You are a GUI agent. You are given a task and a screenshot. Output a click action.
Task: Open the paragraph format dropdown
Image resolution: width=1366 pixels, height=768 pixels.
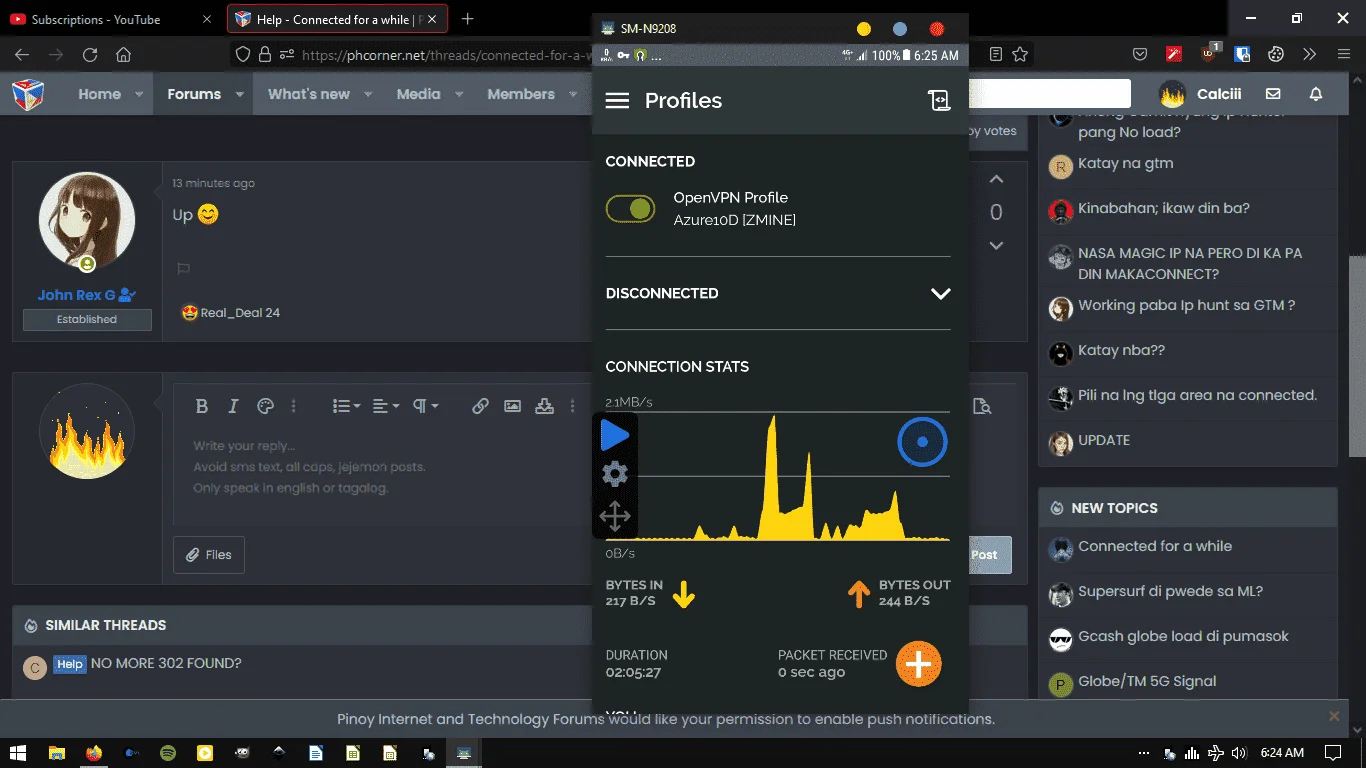click(x=425, y=406)
